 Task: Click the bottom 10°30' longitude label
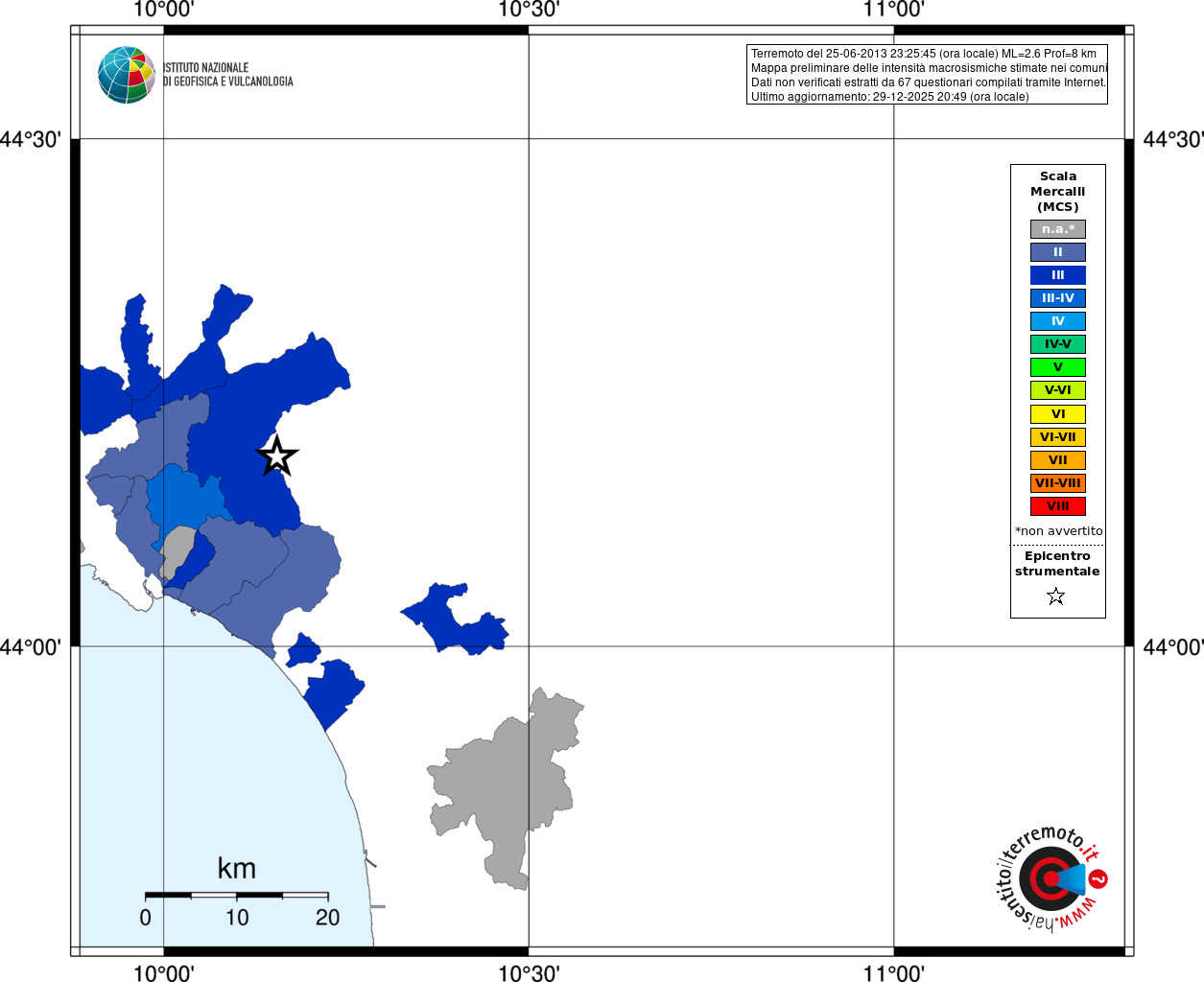[x=529, y=973]
